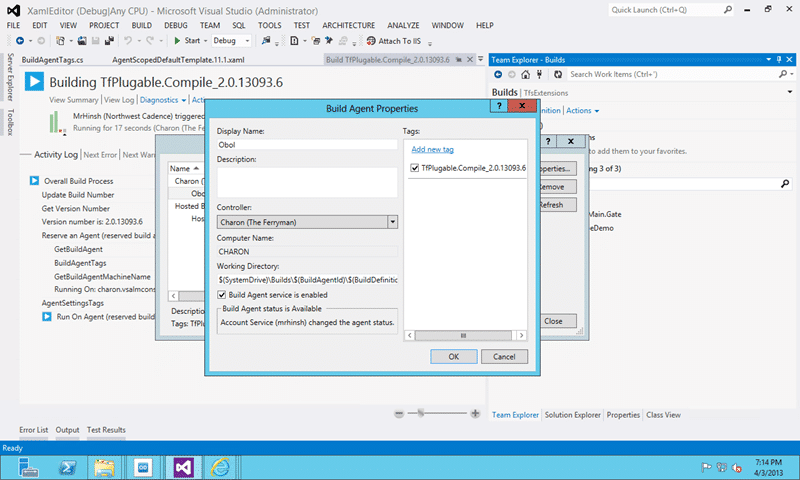Open the New Project dropdown arrow

70,41
